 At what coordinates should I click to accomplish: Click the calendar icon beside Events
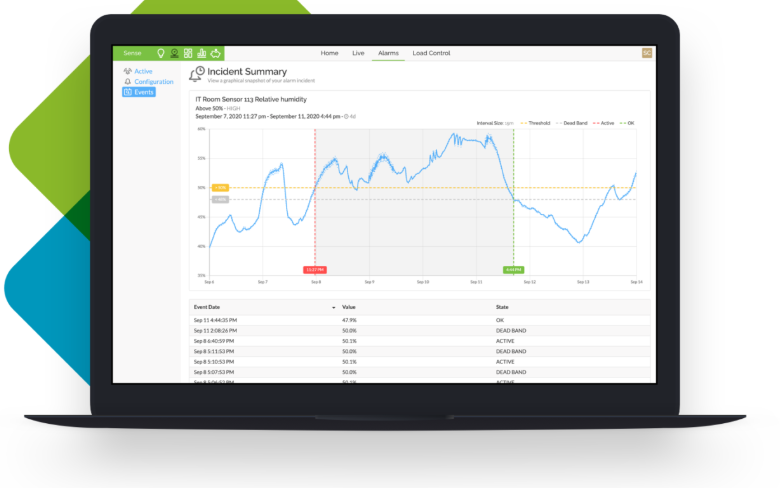pos(128,92)
